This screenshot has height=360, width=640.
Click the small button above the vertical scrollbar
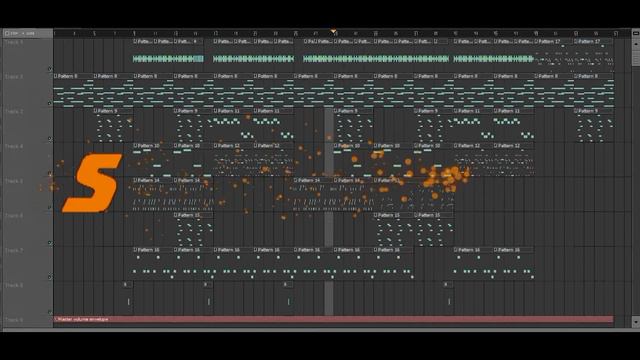(636, 33)
